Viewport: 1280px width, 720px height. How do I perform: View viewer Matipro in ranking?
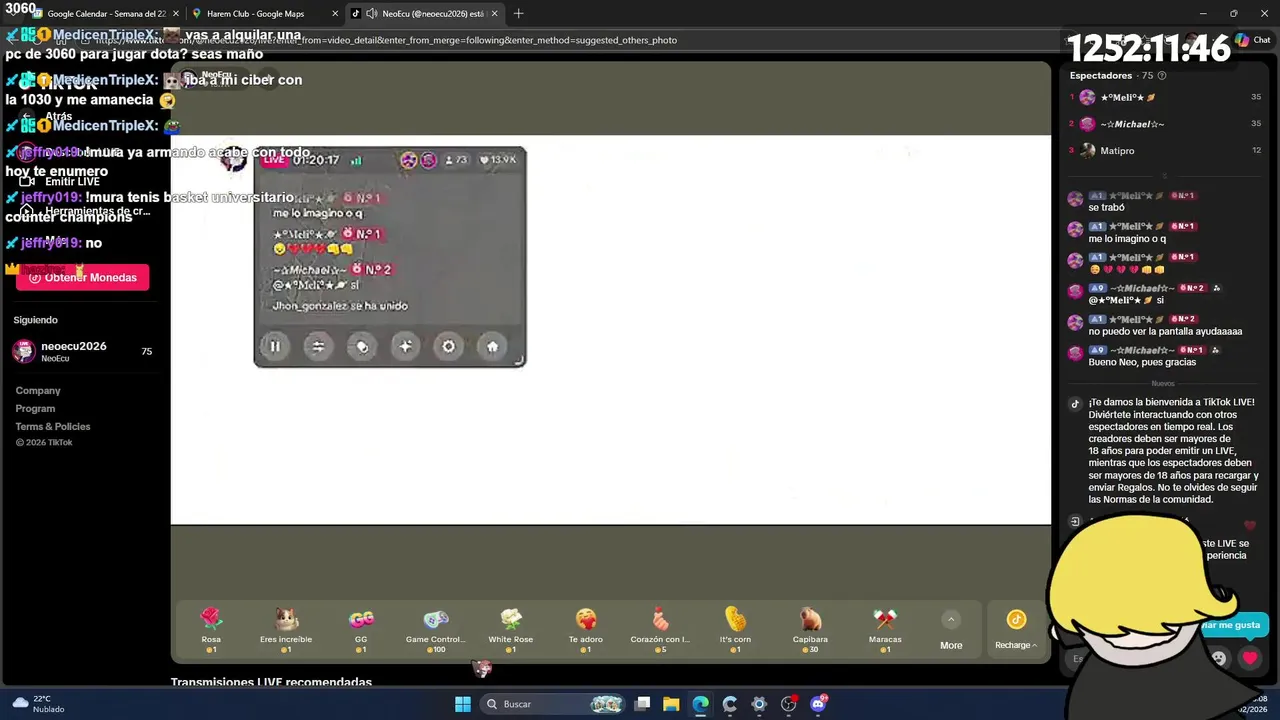pyautogui.click(x=1165, y=151)
